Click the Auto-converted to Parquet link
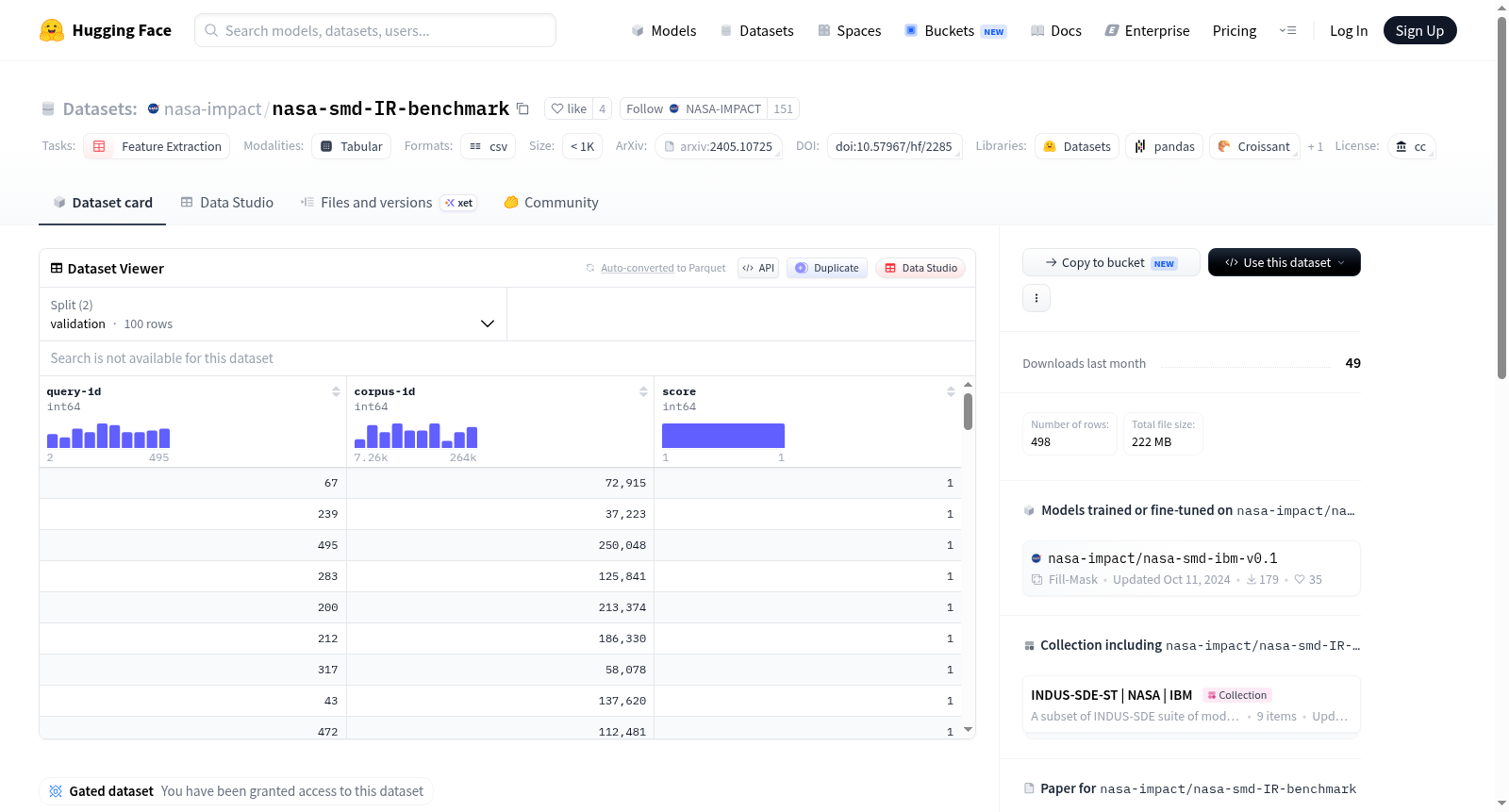 click(663, 268)
